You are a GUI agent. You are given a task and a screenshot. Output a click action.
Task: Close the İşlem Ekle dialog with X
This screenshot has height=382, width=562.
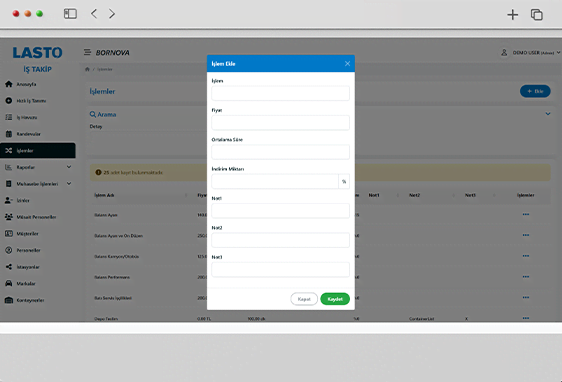347,63
